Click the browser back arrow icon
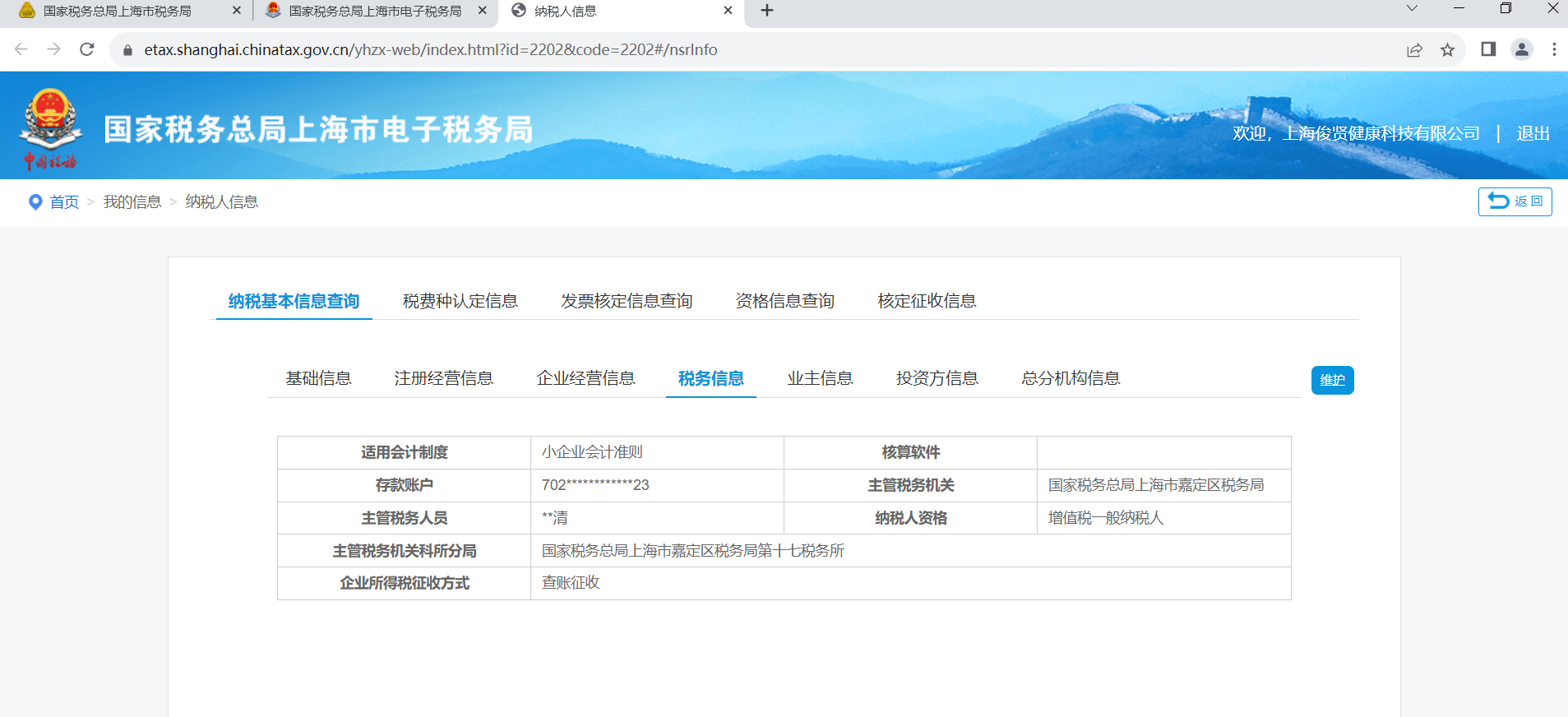The height and width of the screenshot is (717, 1568). tap(21, 49)
